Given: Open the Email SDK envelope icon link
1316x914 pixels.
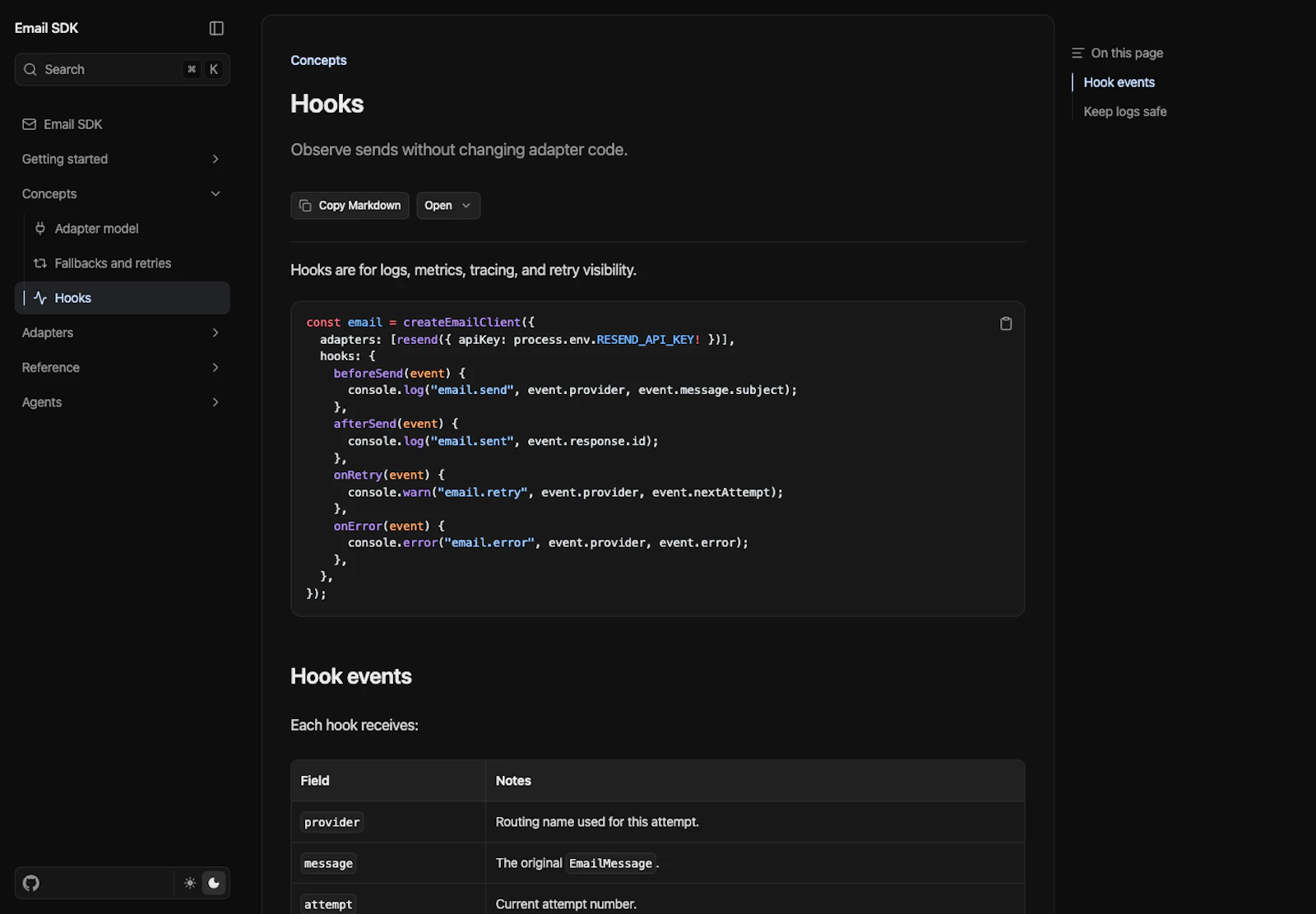Looking at the screenshot, I should point(29,124).
